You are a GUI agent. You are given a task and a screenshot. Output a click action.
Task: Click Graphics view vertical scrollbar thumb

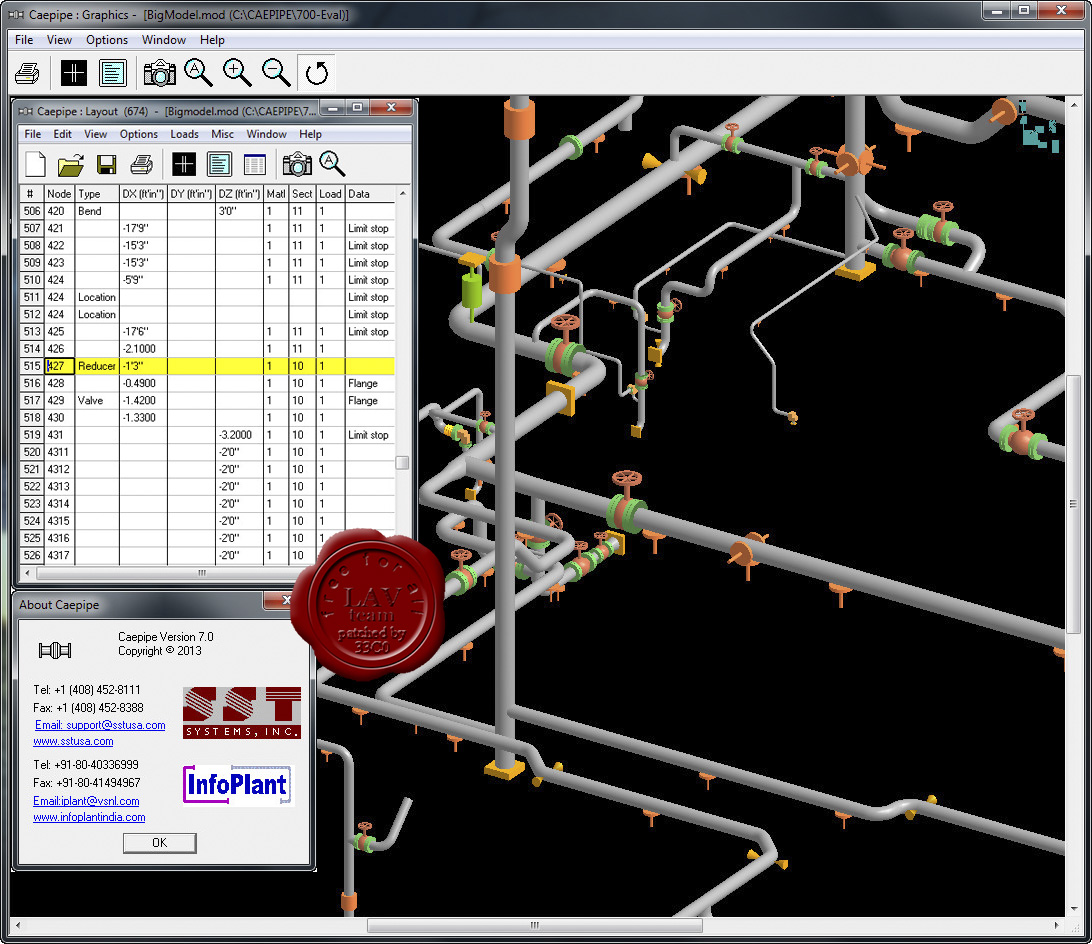(x=1072, y=504)
